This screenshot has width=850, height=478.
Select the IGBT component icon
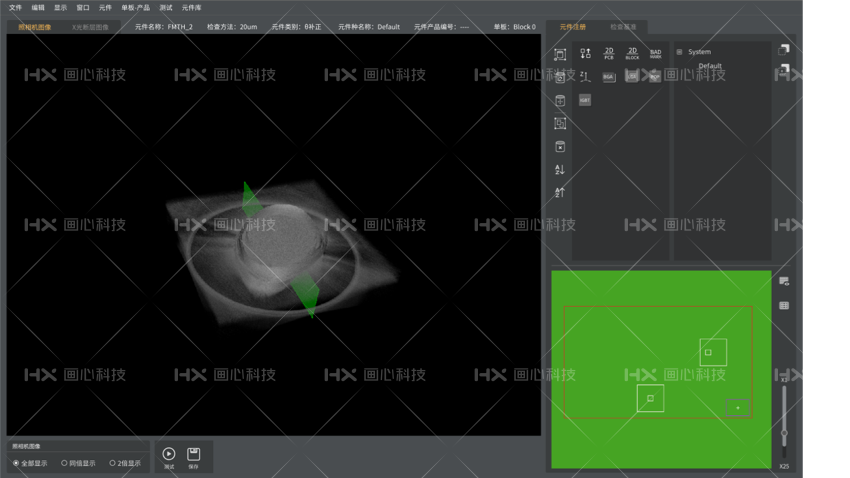[x=585, y=100]
